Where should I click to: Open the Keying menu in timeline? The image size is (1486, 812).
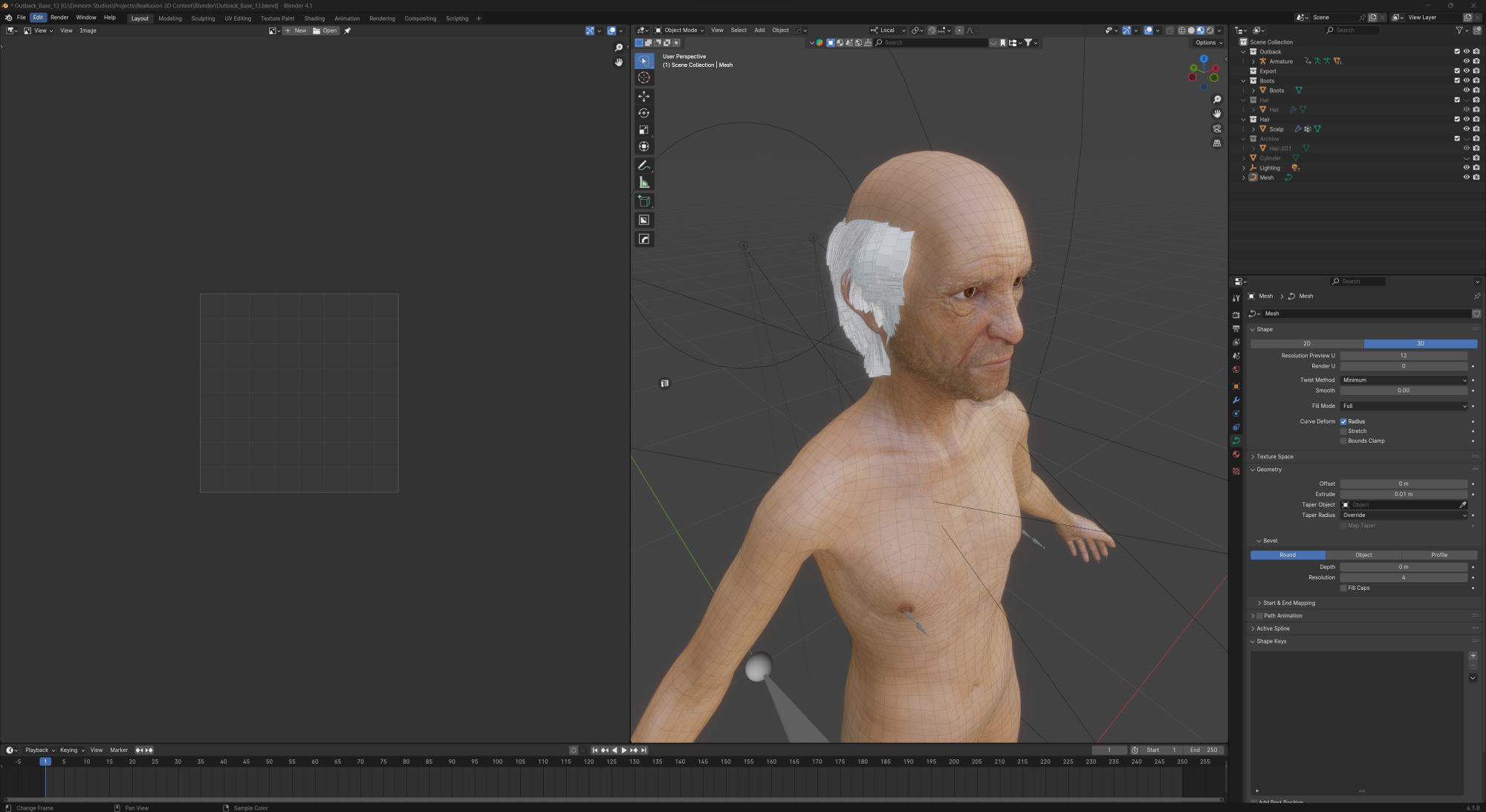pos(71,750)
